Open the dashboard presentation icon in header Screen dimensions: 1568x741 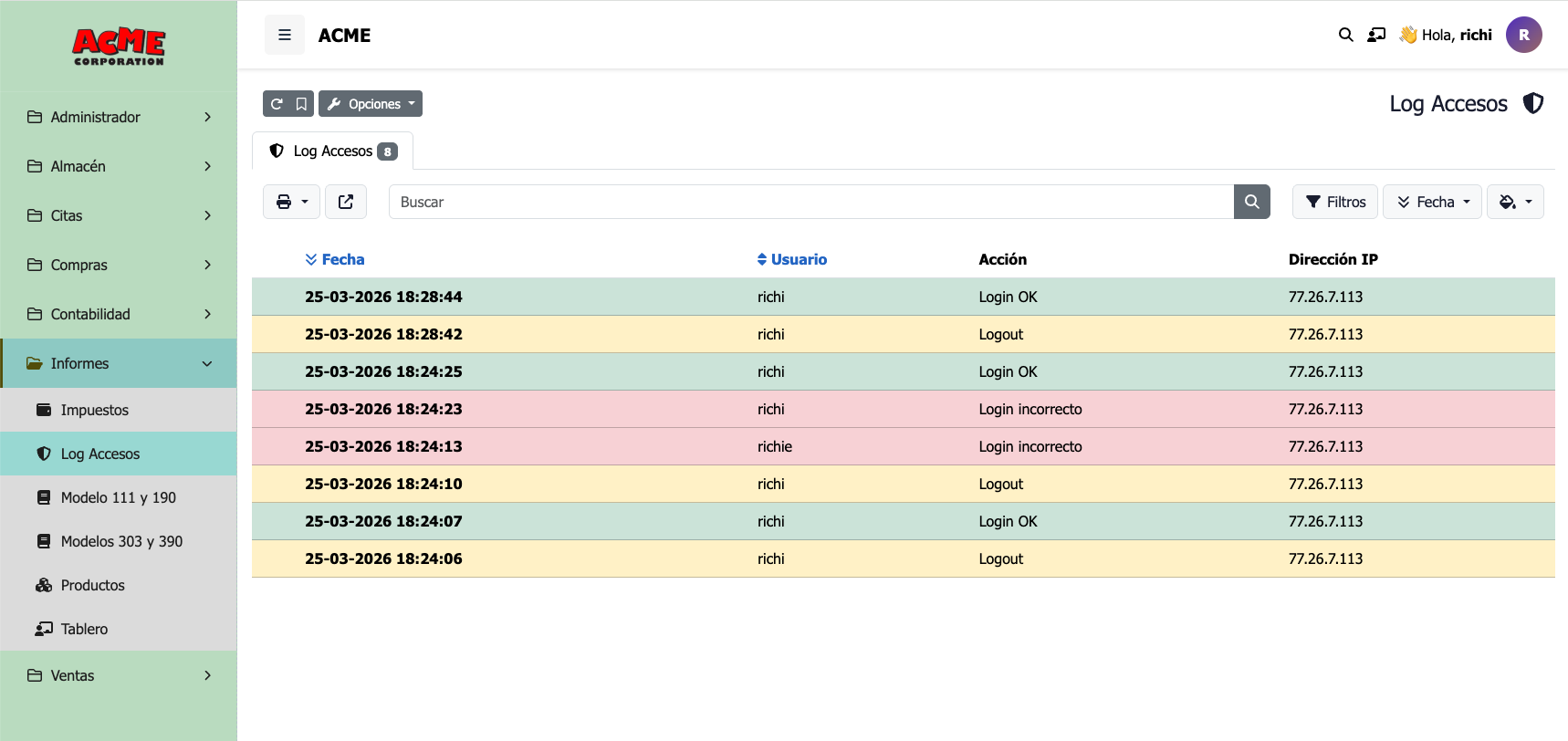tap(1376, 36)
